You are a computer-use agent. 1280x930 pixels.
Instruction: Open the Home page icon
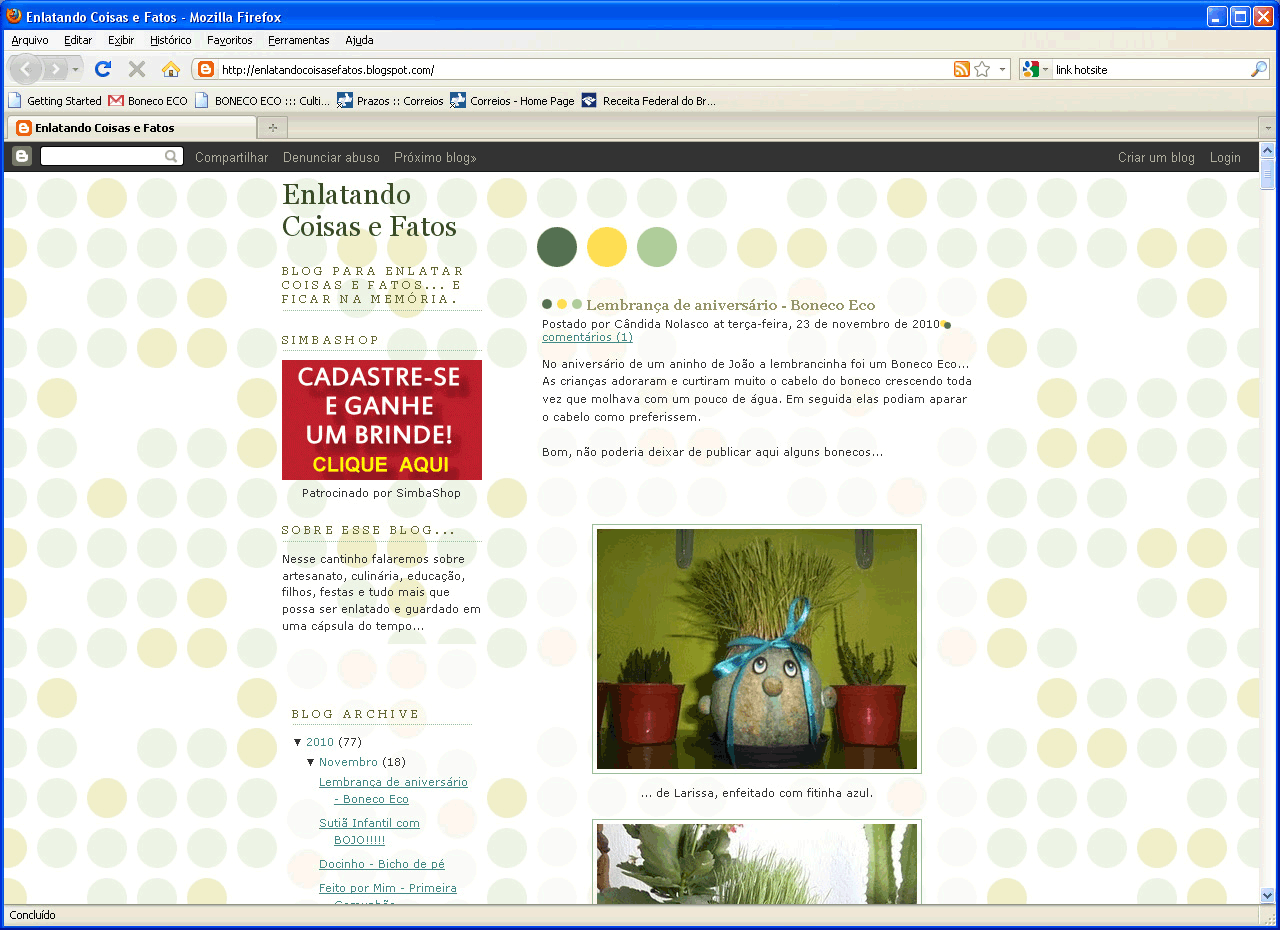point(171,69)
